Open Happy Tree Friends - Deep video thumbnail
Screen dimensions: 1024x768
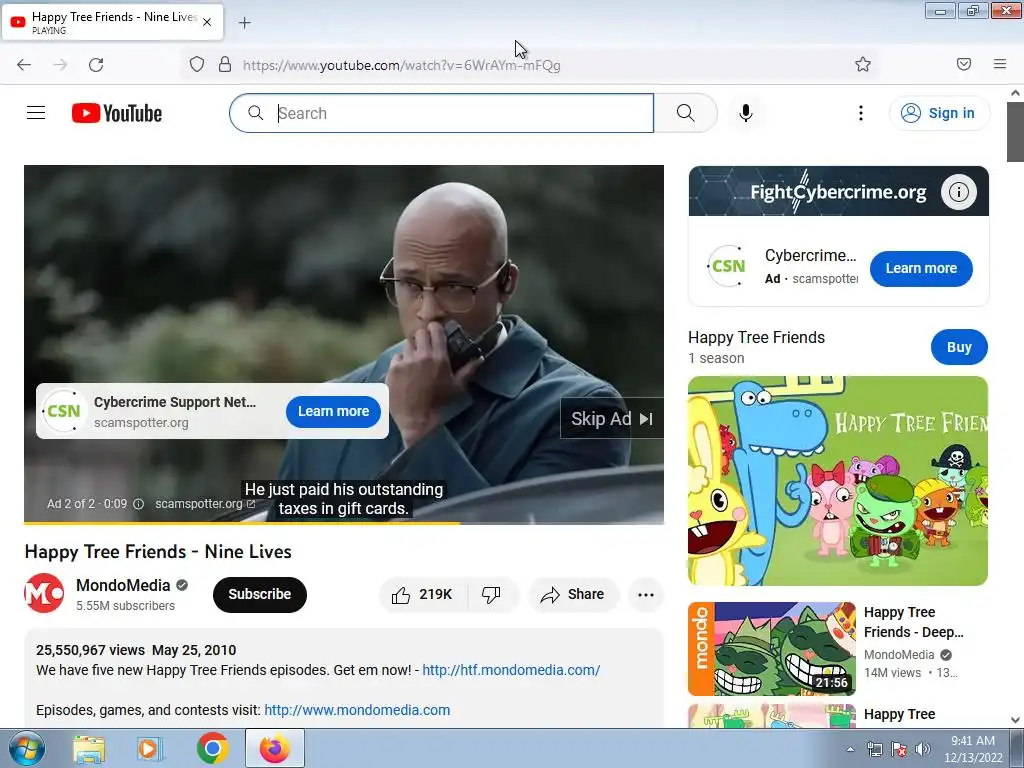click(x=771, y=648)
